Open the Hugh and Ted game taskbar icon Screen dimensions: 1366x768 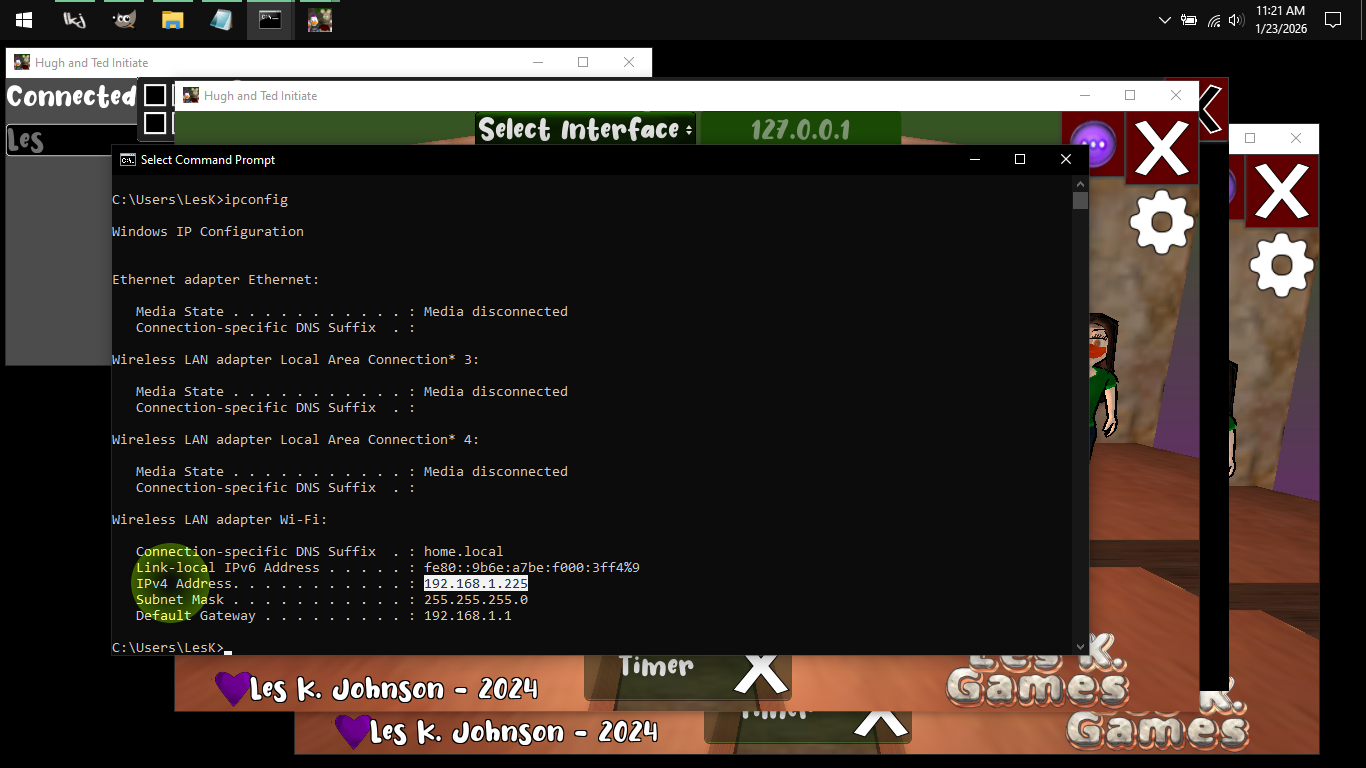coord(319,20)
